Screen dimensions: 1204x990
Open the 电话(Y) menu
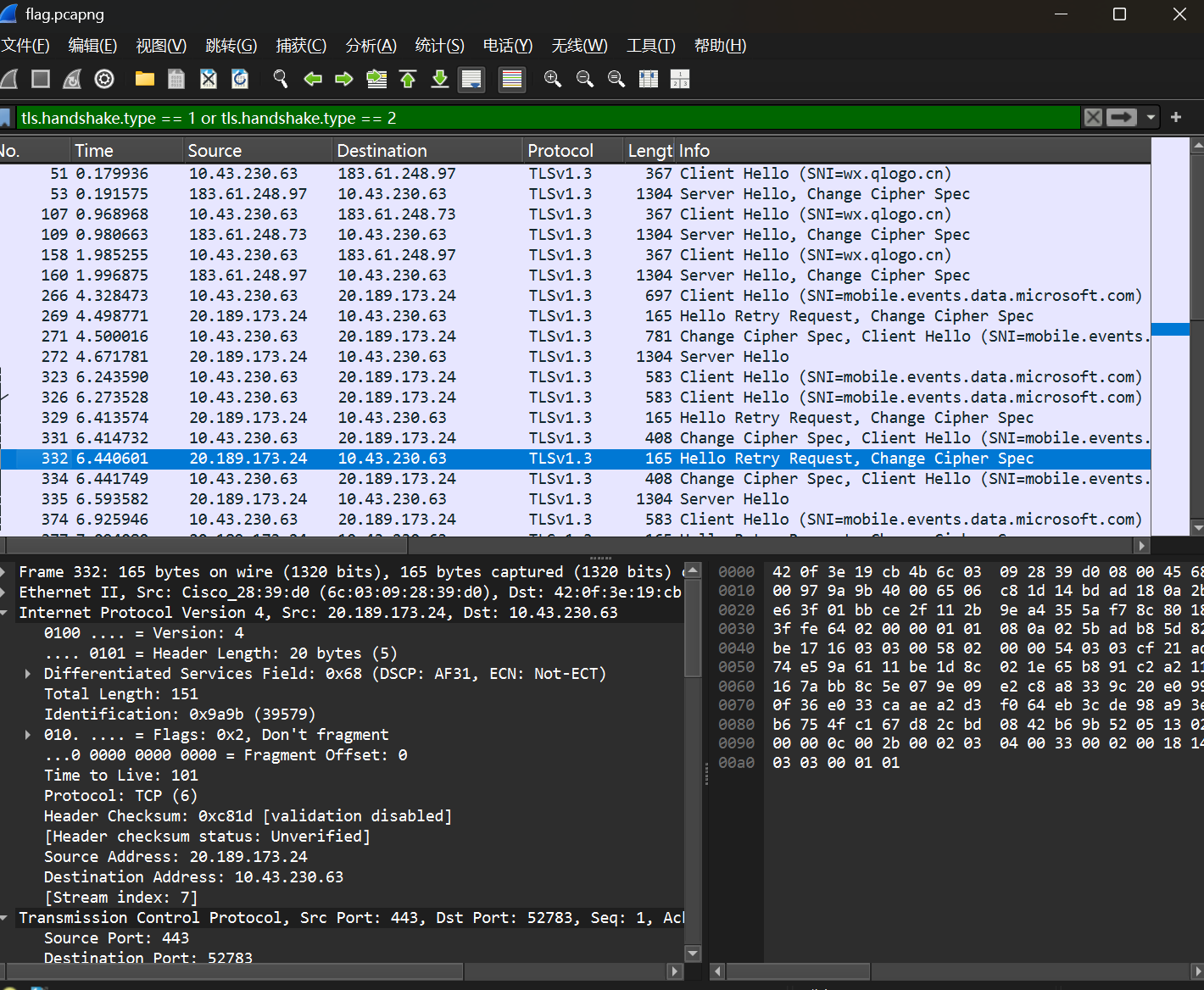[x=508, y=46]
